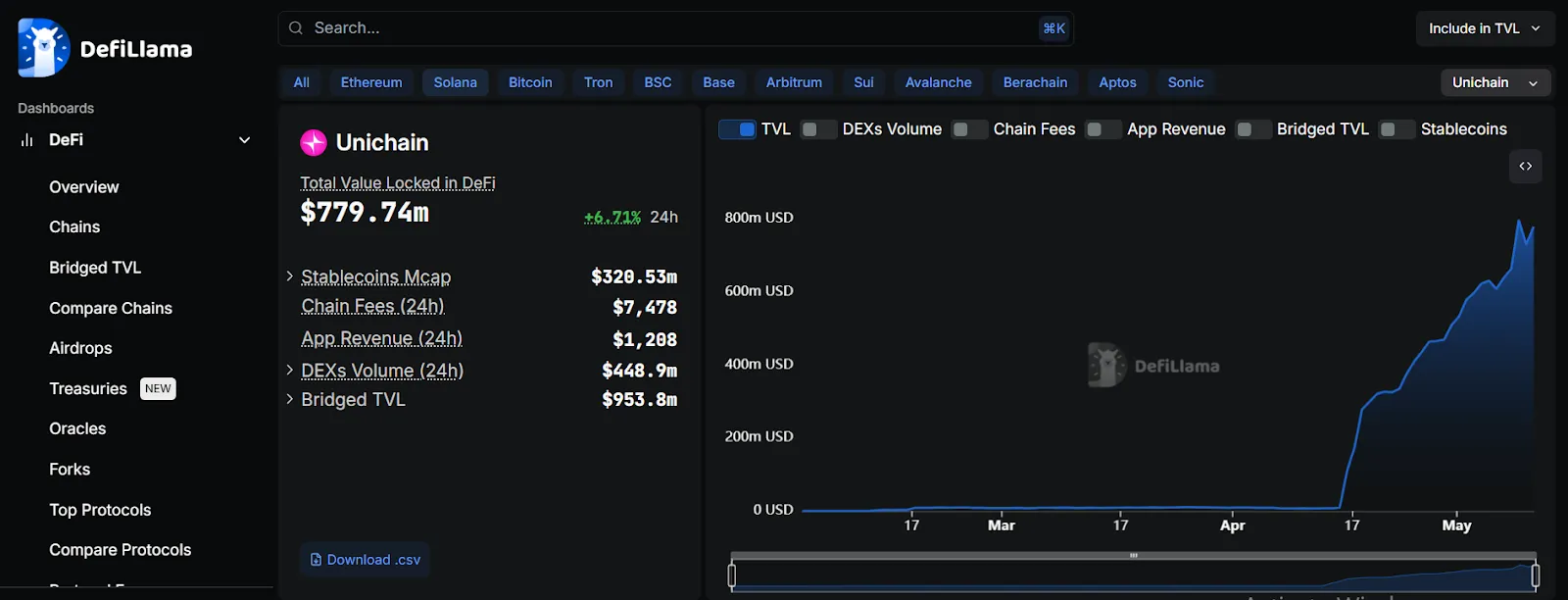Focus the Search input field
This screenshot has height=600, width=1568.
point(676,28)
